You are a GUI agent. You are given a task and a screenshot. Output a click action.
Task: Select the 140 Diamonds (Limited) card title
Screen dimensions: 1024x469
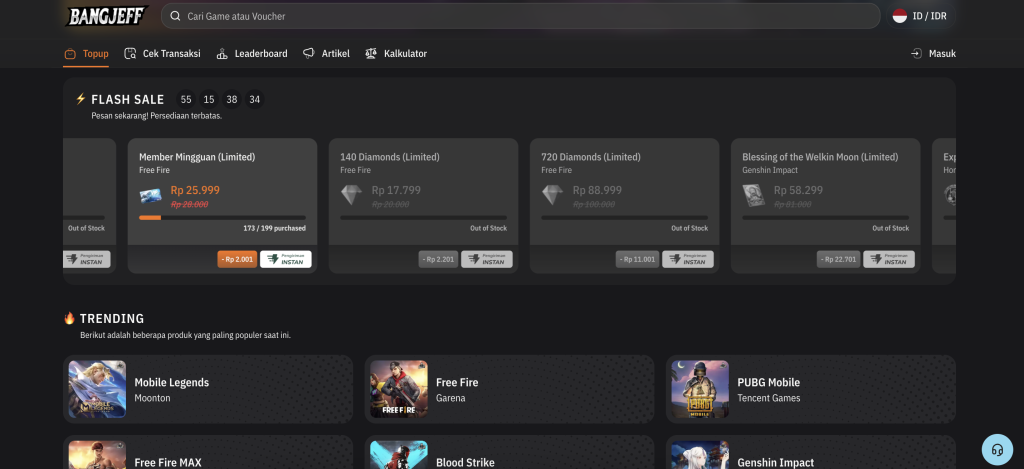pos(390,157)
